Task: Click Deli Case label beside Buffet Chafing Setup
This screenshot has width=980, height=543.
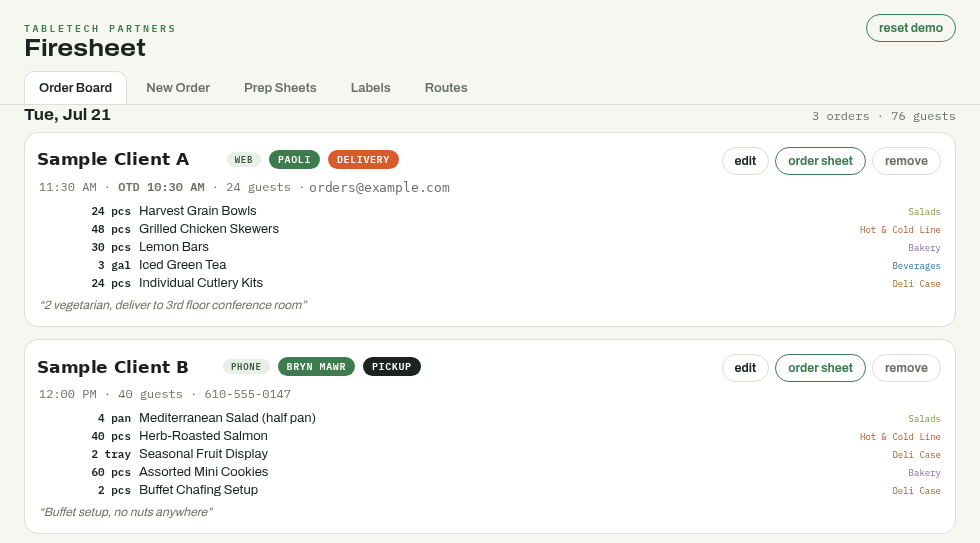Action: tap(916, 492)
